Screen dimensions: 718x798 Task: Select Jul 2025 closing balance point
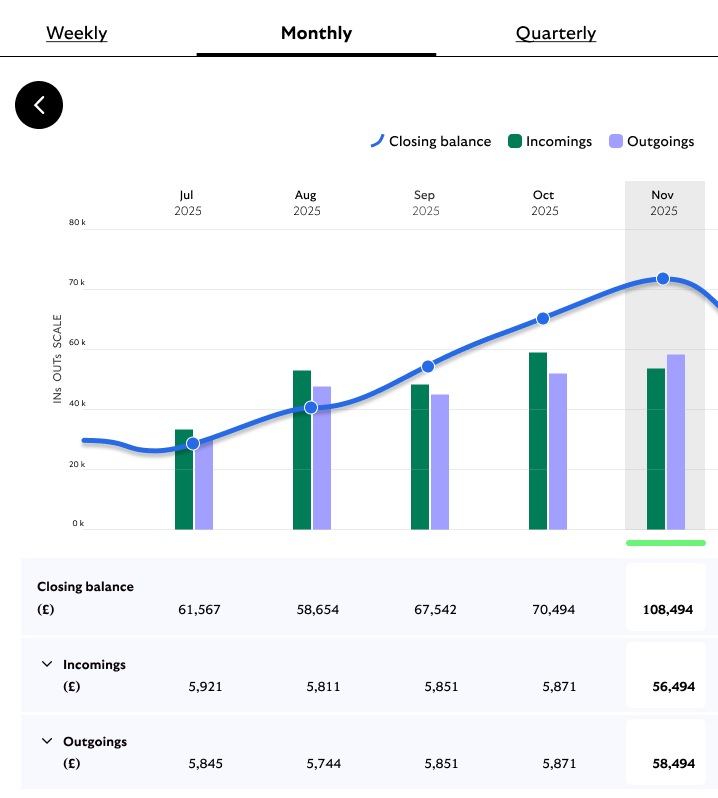(x=193, y=443)
